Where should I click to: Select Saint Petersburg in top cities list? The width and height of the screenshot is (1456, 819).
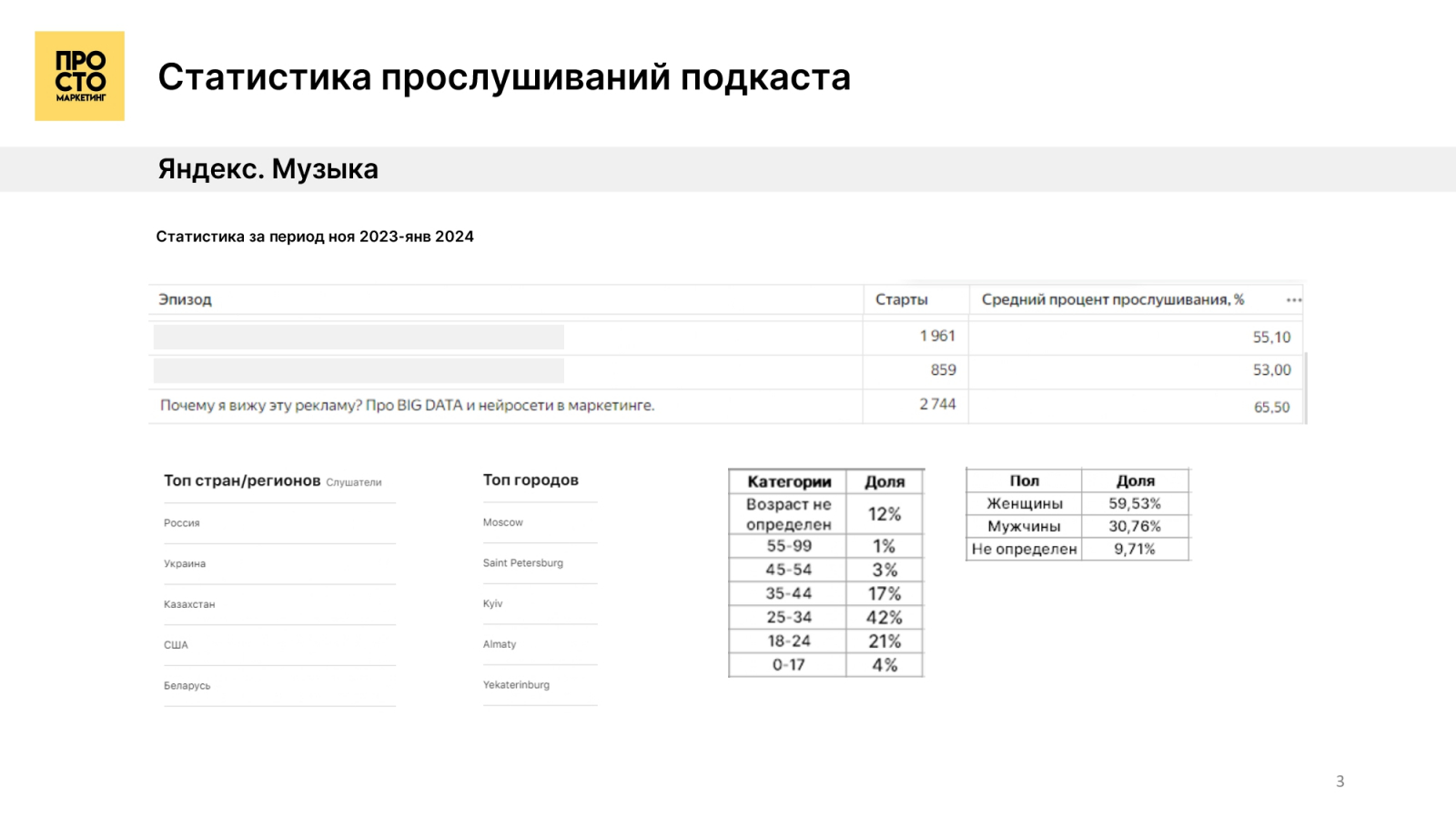[523, 563]
